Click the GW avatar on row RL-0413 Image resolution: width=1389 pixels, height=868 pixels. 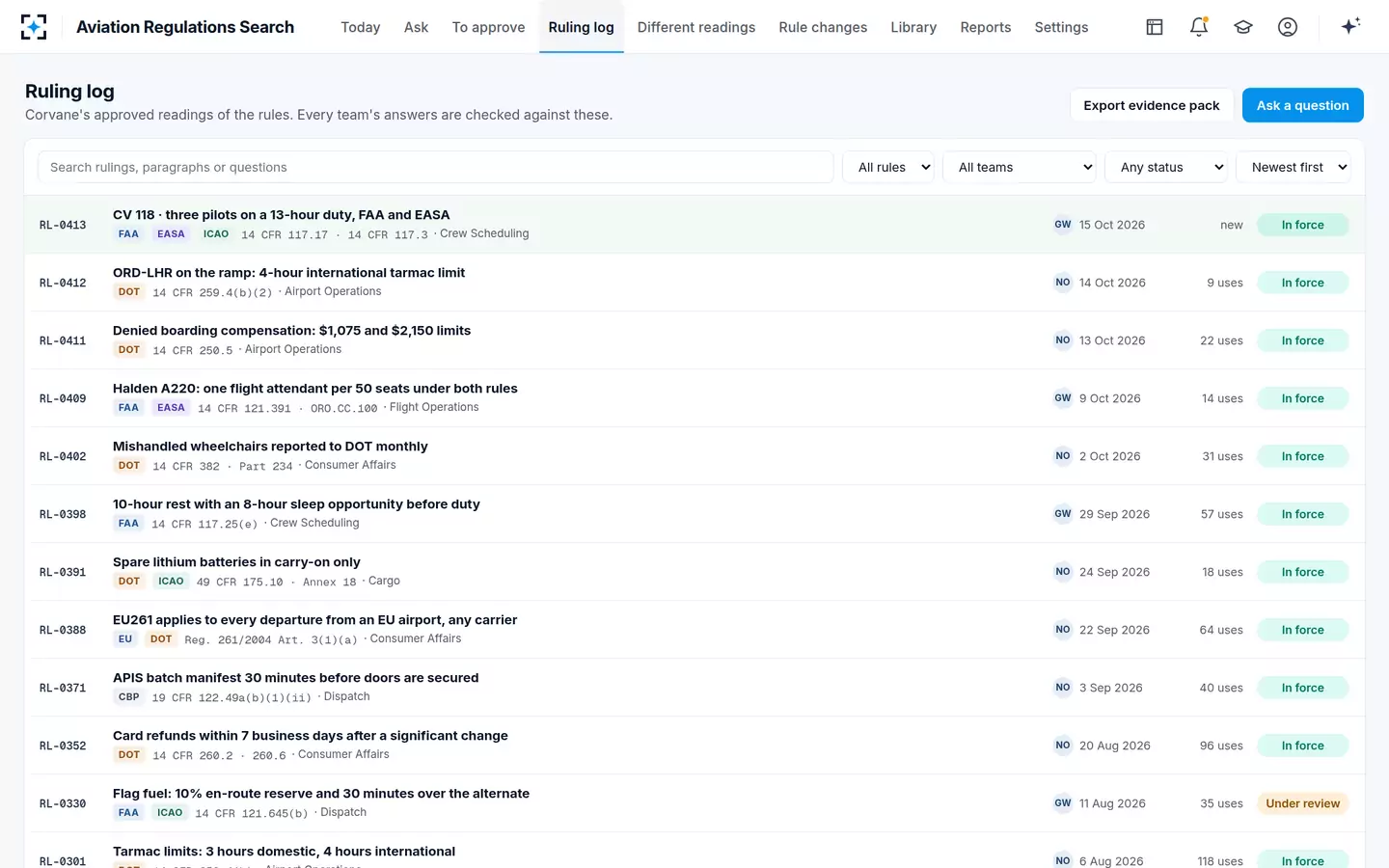tap(1063, 225)
